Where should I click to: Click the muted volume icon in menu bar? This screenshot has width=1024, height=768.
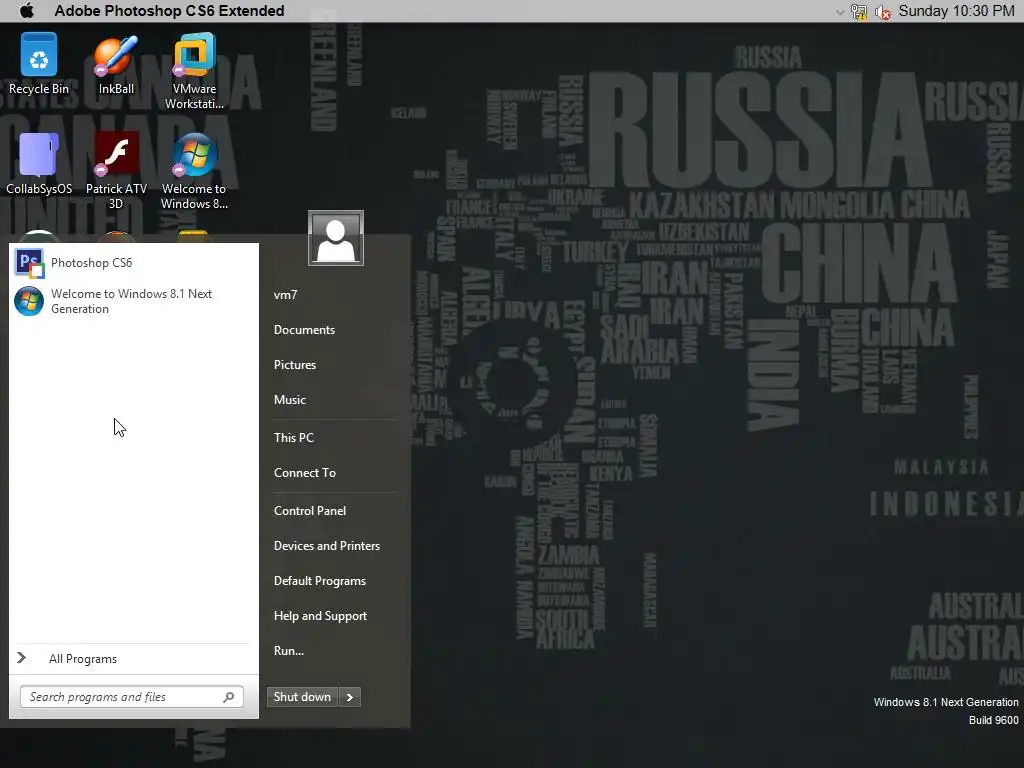point(883,11)
